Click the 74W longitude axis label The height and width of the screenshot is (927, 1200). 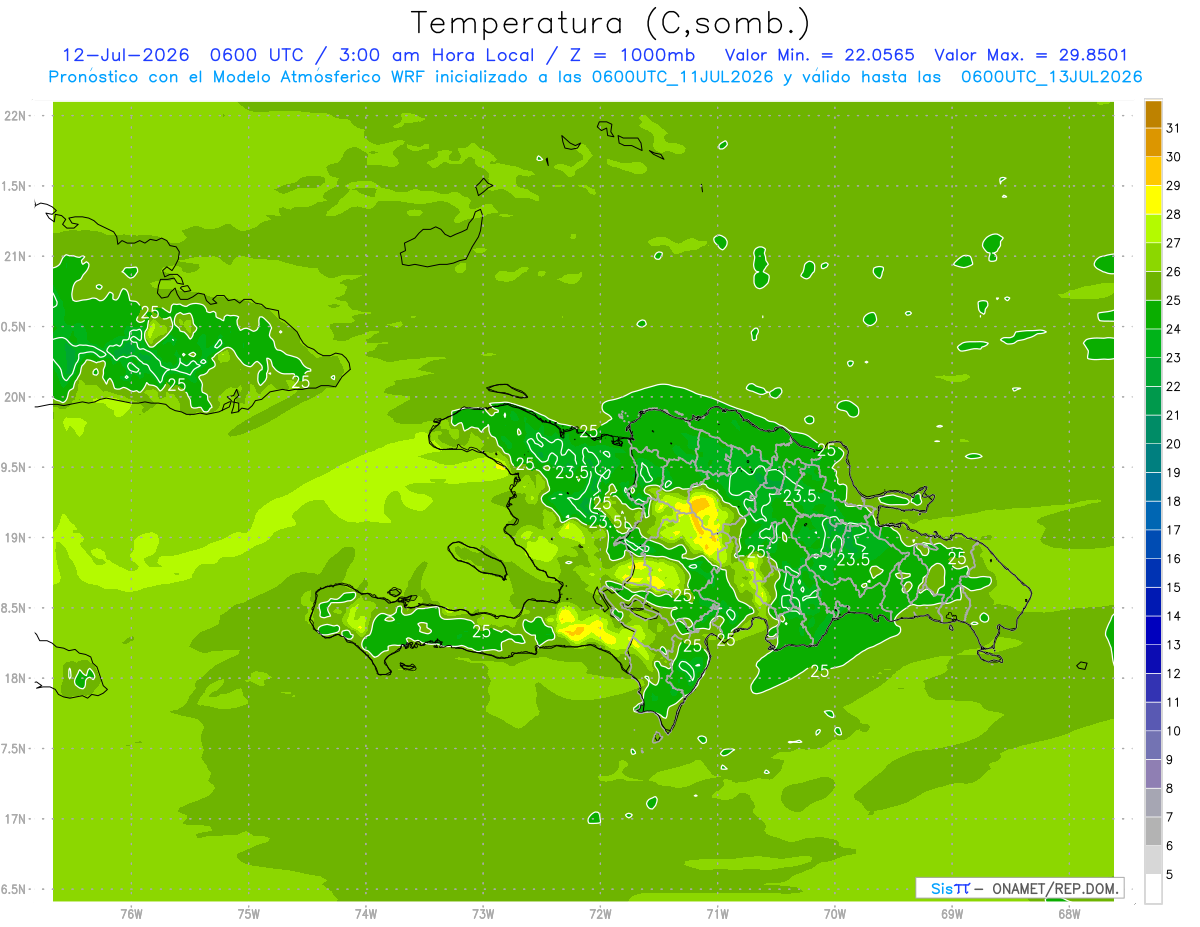[x=366, y=913]
